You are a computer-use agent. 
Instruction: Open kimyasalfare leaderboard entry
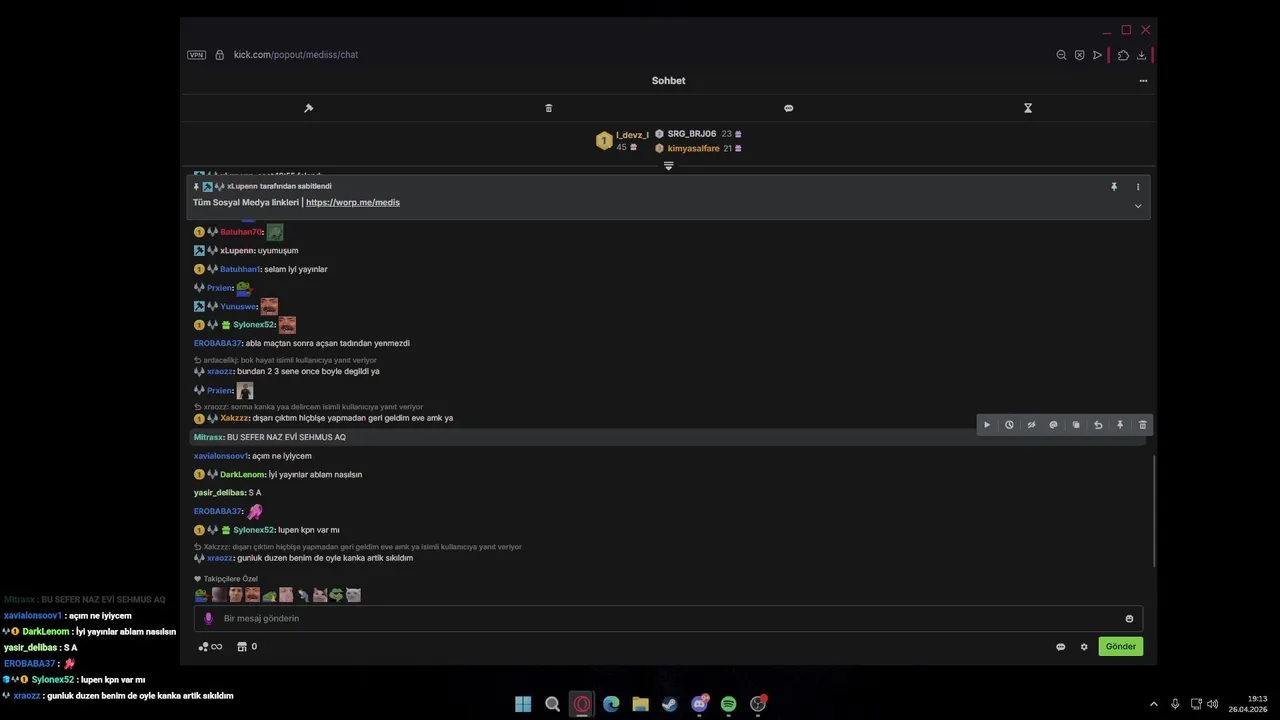693,148
